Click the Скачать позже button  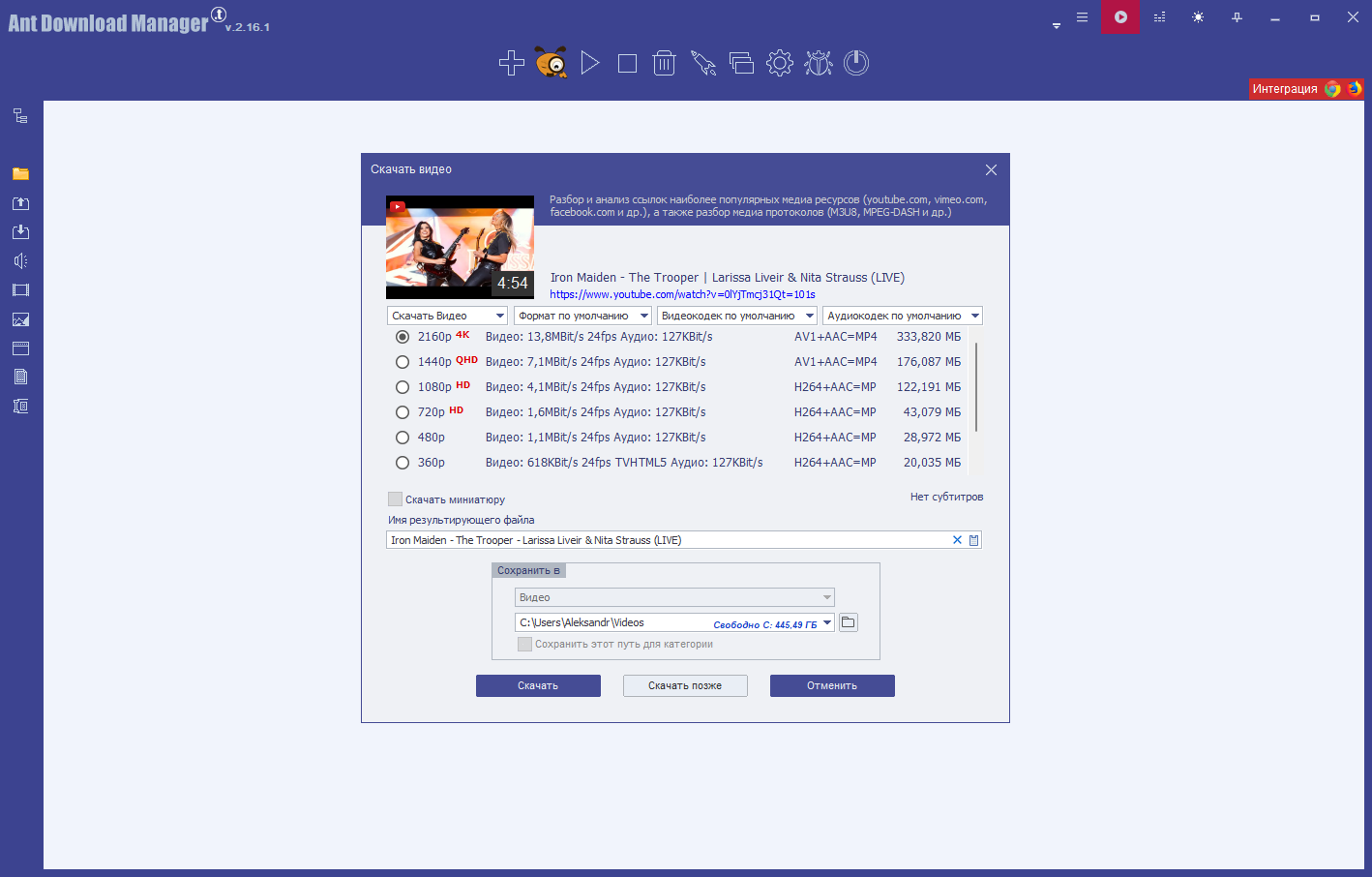685,685
